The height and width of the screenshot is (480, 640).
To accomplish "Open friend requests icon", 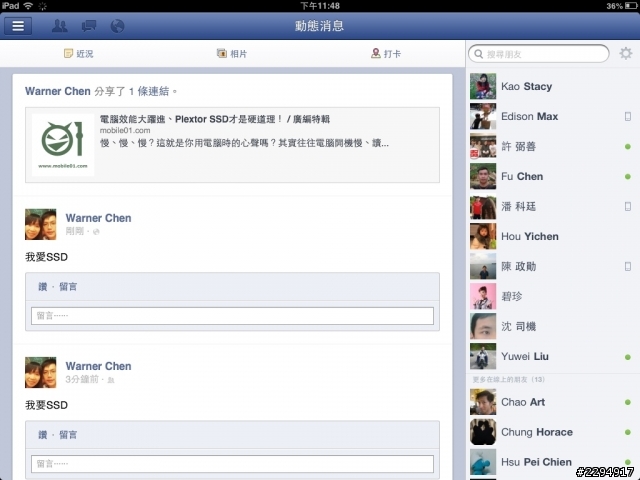I will pos(60,26).
